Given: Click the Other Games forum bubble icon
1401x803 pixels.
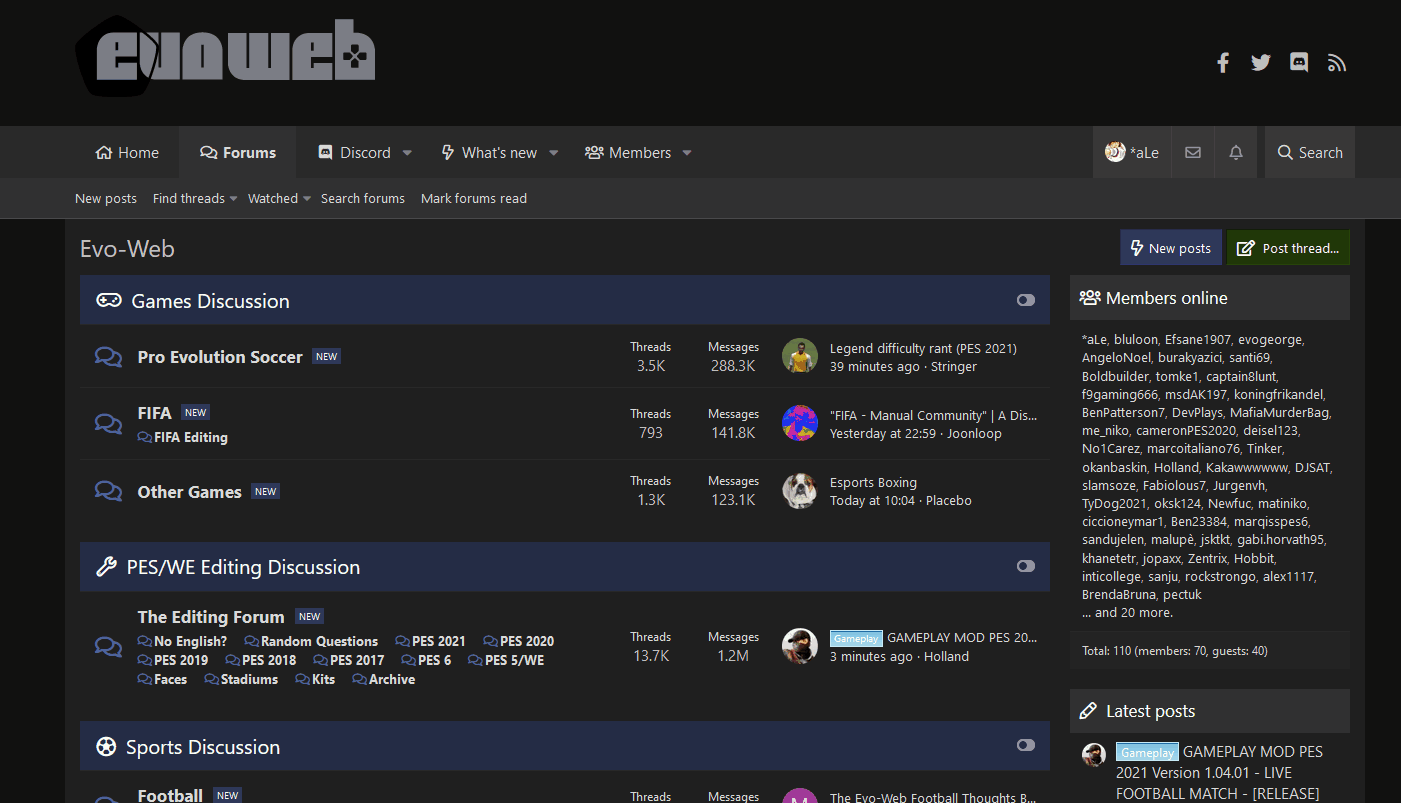Looking at the screenshot, I should pos(108,491).
